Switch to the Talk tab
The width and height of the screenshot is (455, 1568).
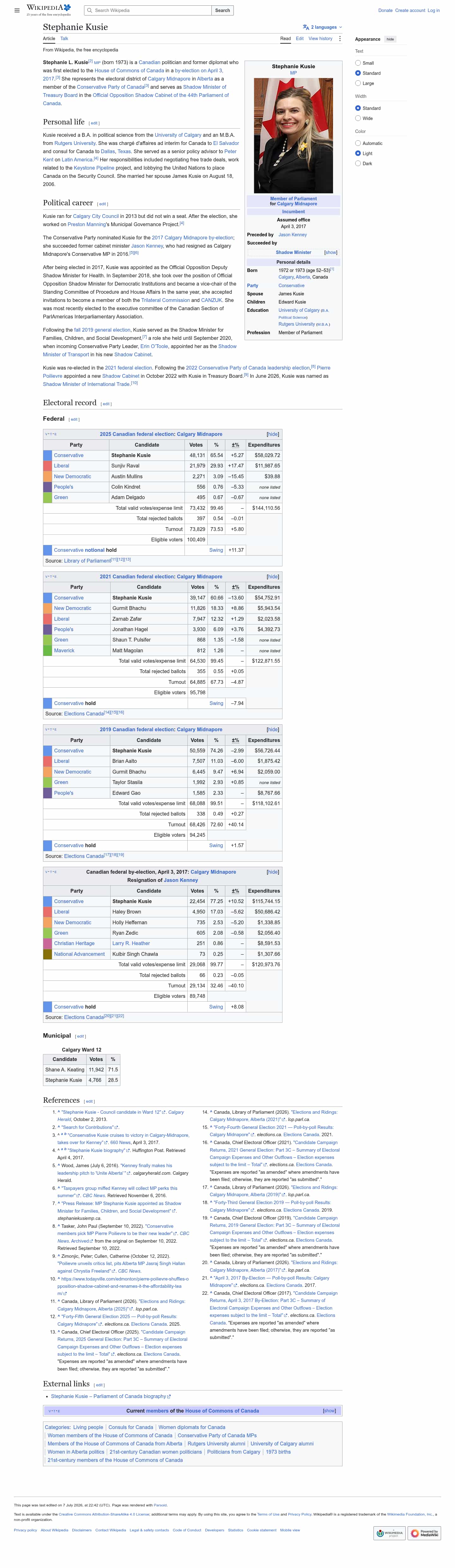pyautogui.click(x=64, y=38)
